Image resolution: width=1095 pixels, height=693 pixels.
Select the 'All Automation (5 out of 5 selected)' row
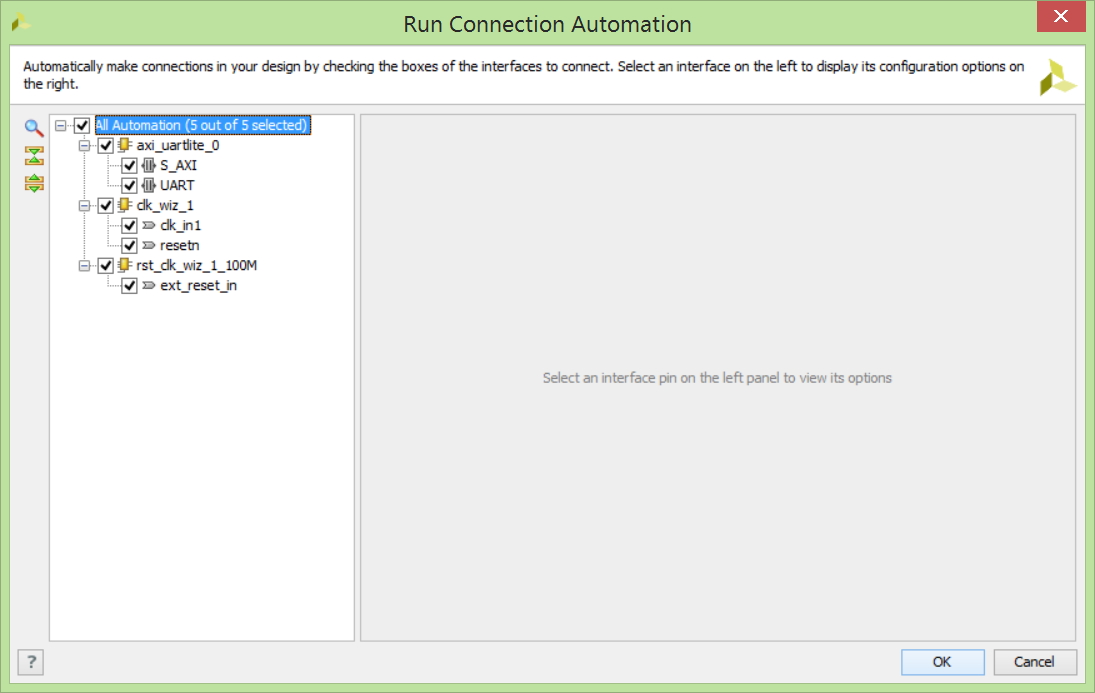[203, 125]
